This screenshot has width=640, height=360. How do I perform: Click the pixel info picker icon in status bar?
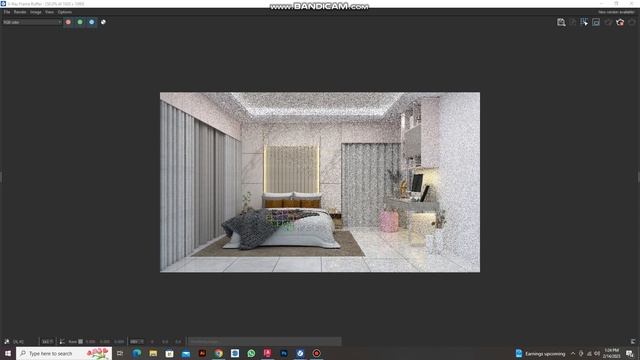[x=7, y=342]
